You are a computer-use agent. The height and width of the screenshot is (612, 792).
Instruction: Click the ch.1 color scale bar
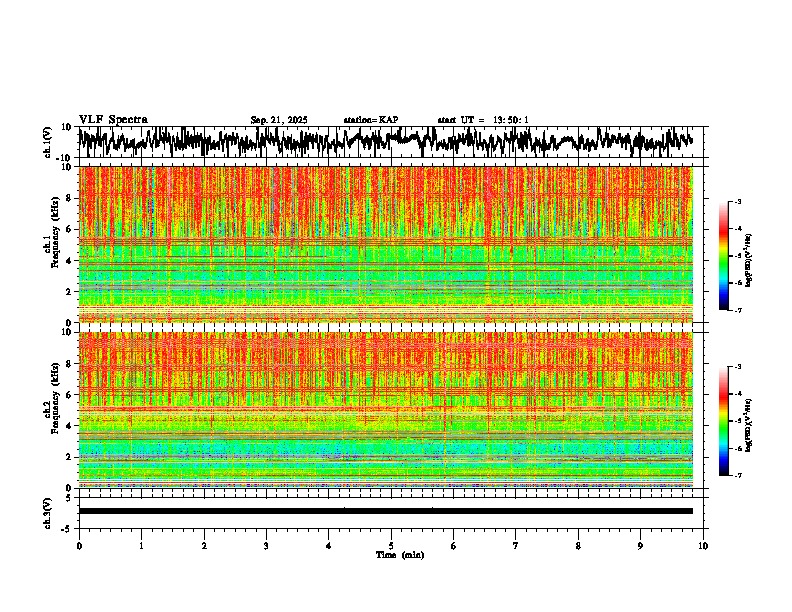(723, 256)
